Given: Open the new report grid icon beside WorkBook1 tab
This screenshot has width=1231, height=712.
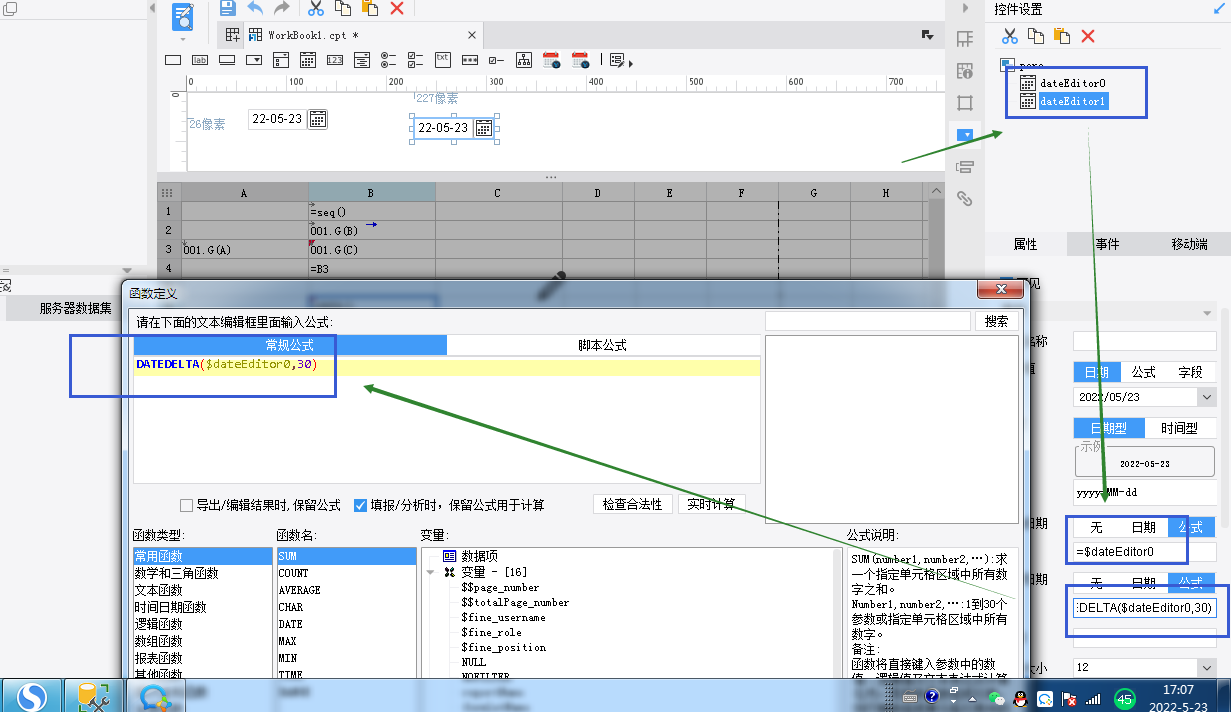Looking at the screenshot, I should coord(232,35).
